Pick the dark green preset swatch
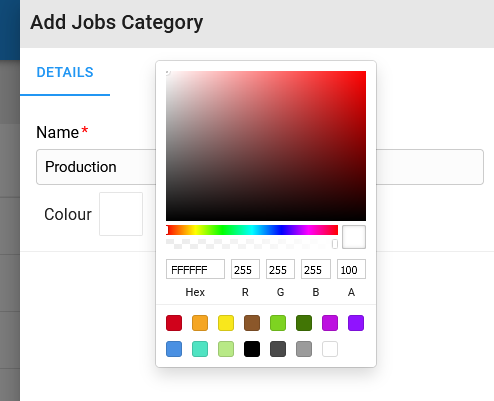This screenshot has height=401, width=494. pyautogui.click(x=304, y=323)
